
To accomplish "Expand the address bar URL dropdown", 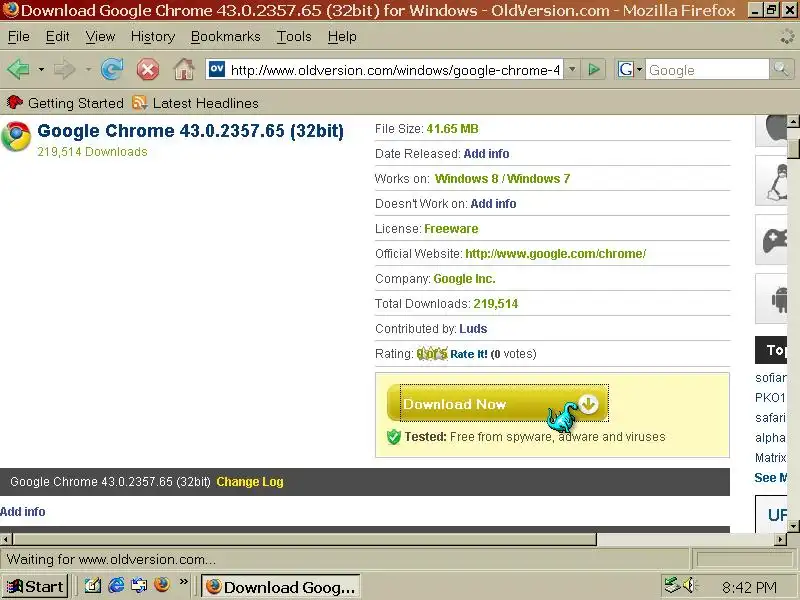I will [572, 69].
